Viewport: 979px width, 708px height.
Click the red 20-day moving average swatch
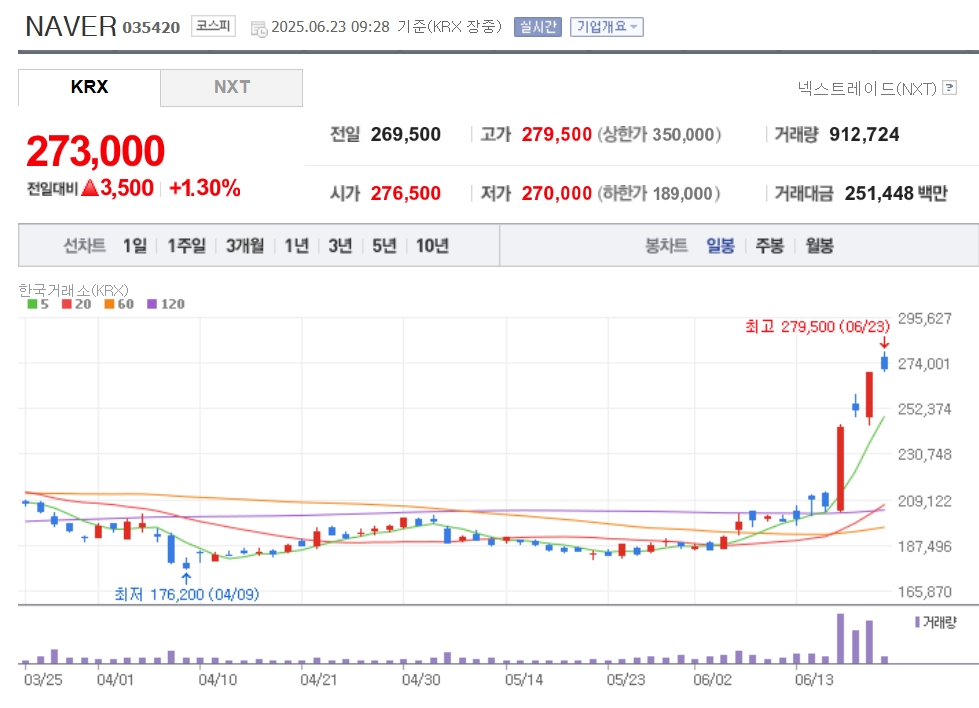[x=67, y=304]
